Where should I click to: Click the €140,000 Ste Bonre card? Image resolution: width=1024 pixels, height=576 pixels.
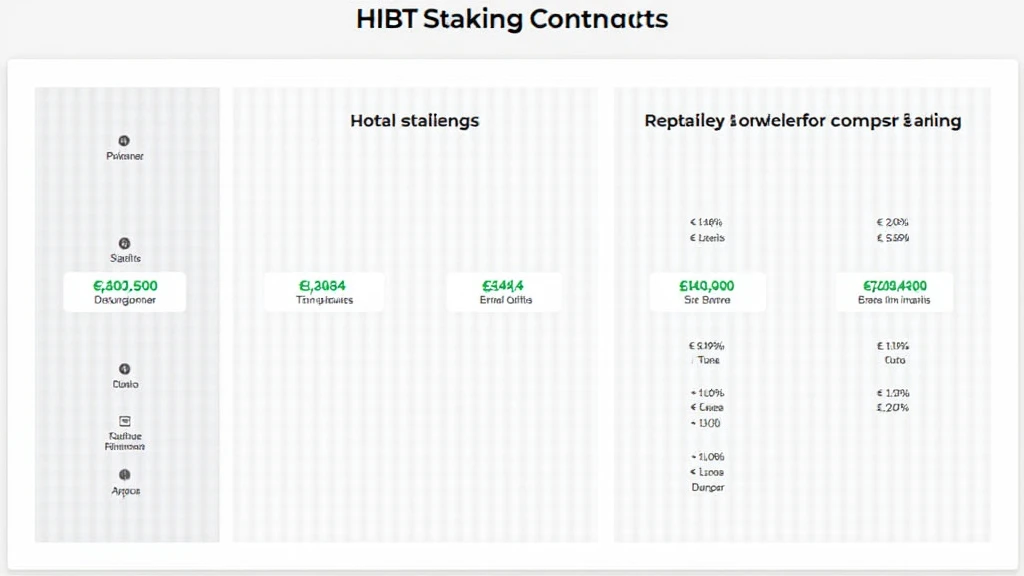click(x=707, y=292)
